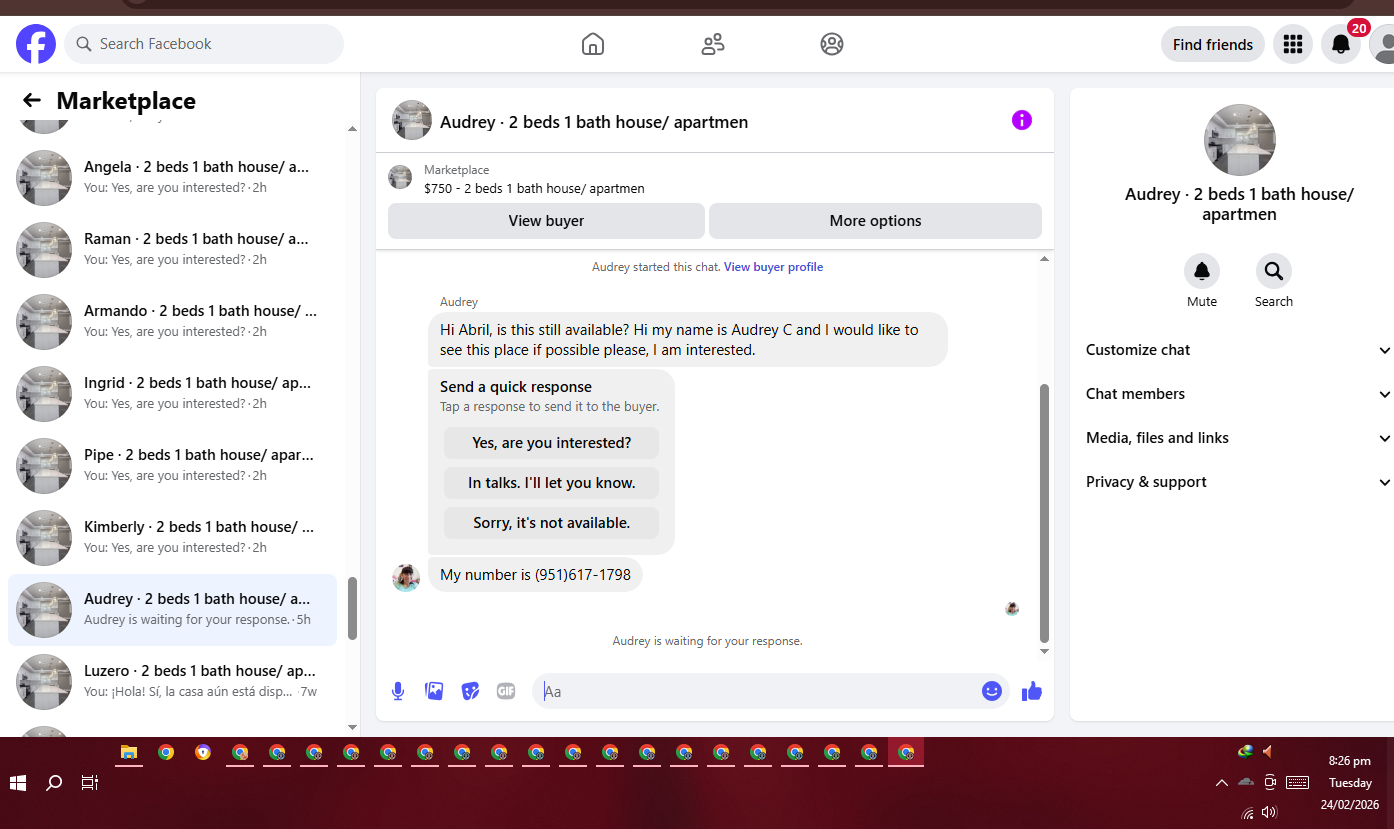Open Task View on the taskbar
This screenshot has height=829, width=1394.
pos(90,783)
